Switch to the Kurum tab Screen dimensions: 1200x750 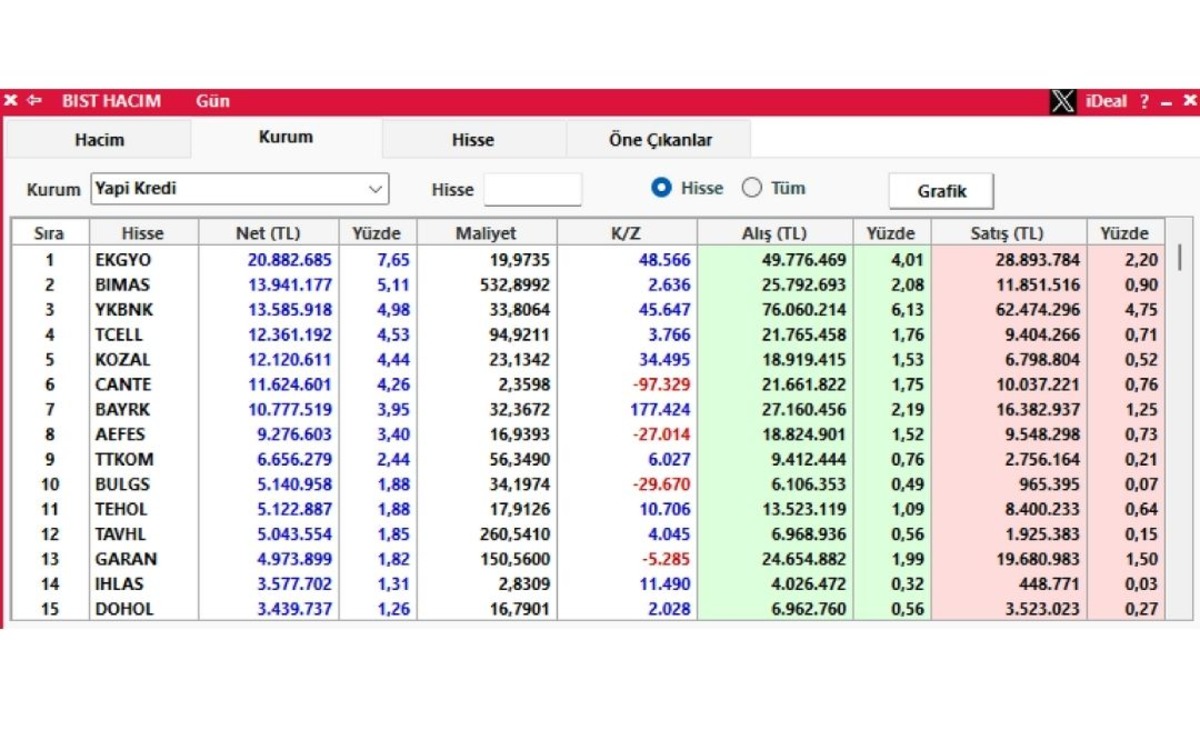[286, 137]
